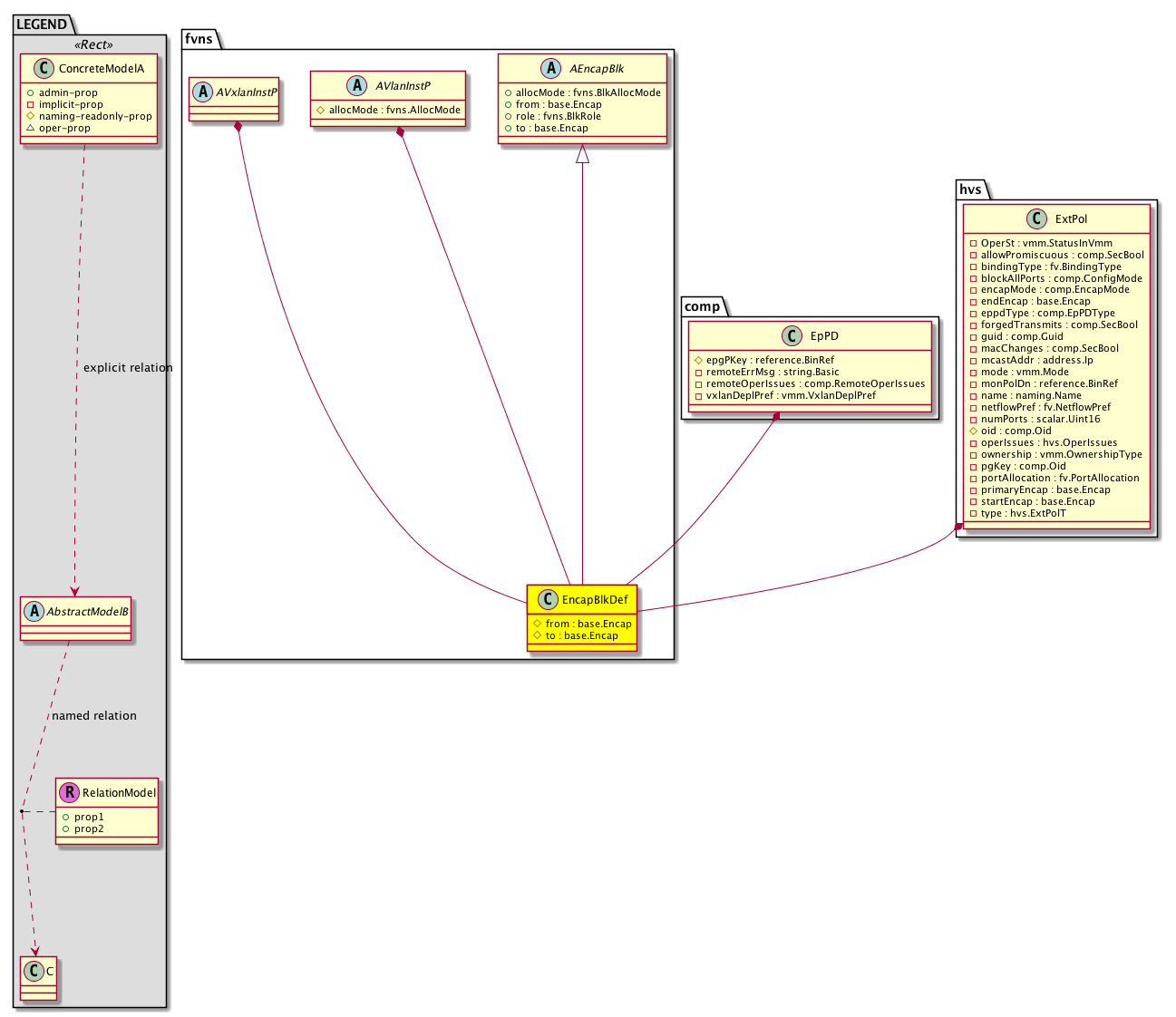Viewport: 1176px width, 1017px height.
Task: Click the C icon of ExtPol class
Action: tap(1038, 219)
